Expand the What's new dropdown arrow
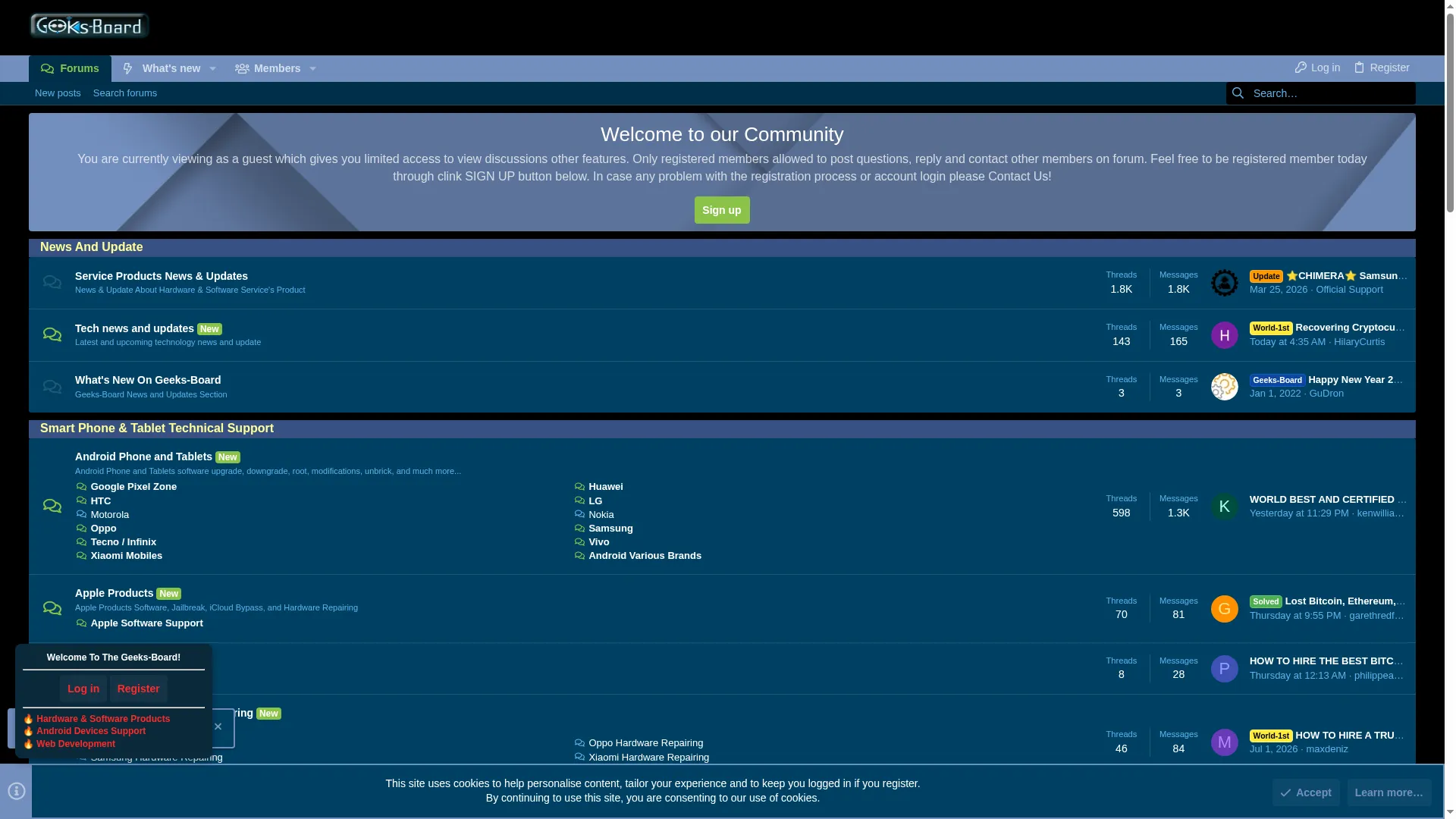This screenshot has height=819, width=1456. click(x=213, y=69)
